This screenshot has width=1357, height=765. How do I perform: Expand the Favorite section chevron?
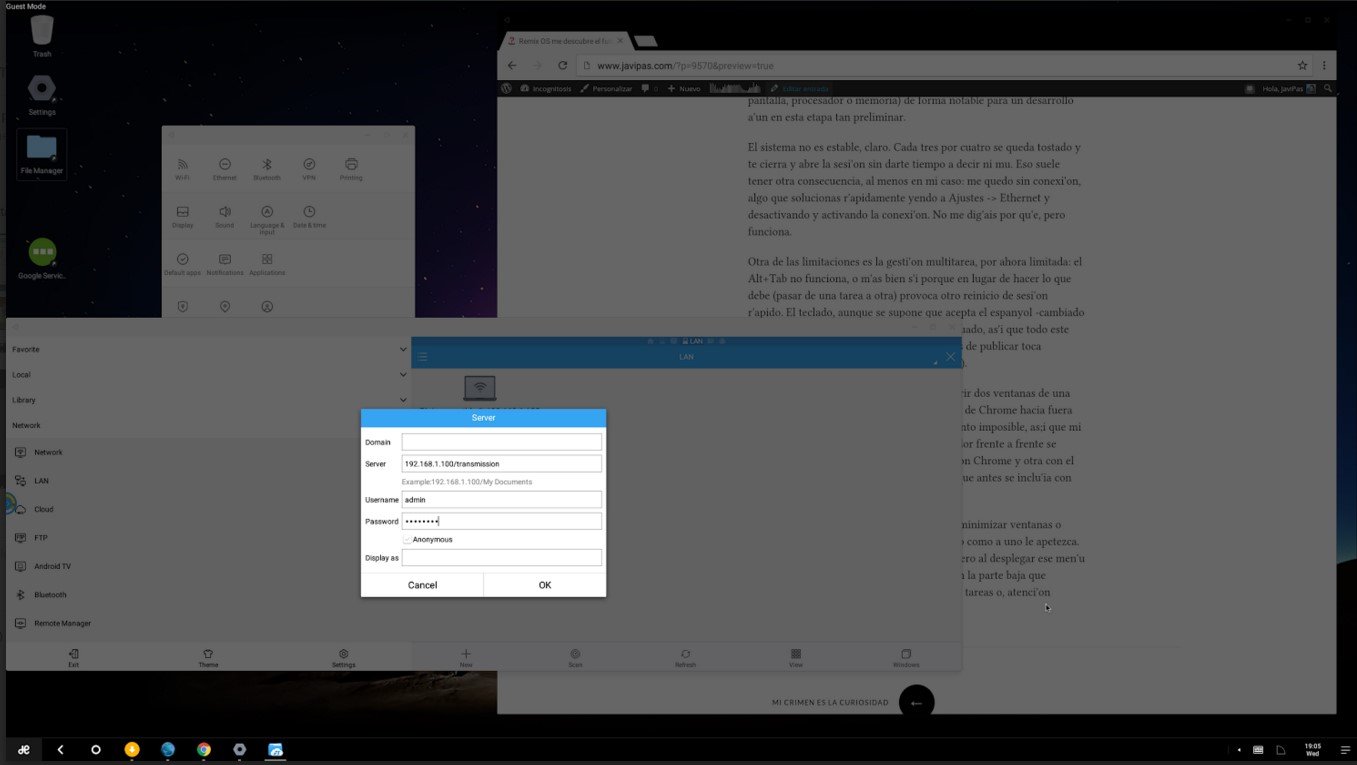tap(403, 350)
